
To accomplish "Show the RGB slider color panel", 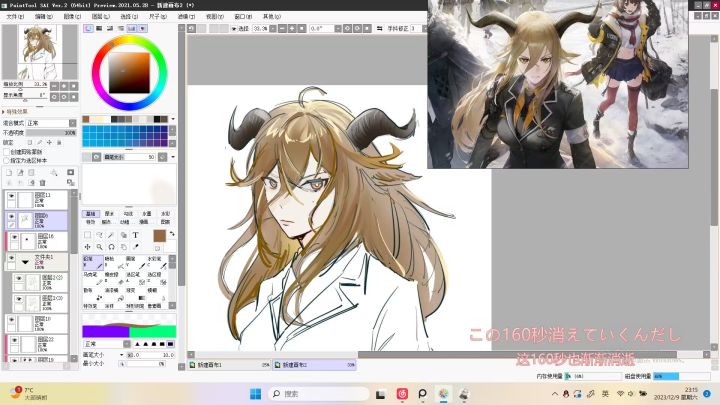I will tap(99, 28).
